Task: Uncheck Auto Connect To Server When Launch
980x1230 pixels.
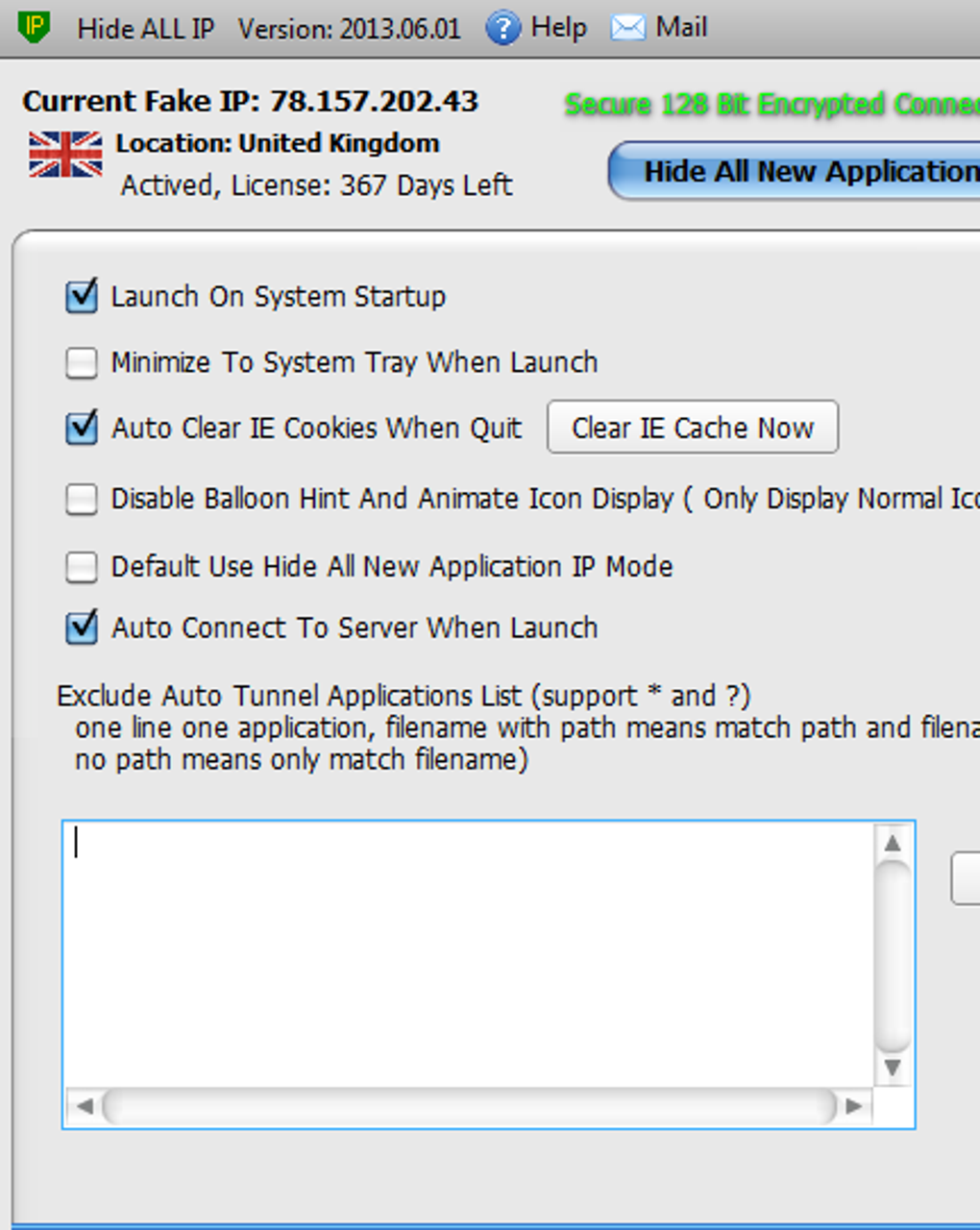Action: click(x=82, y=627)
